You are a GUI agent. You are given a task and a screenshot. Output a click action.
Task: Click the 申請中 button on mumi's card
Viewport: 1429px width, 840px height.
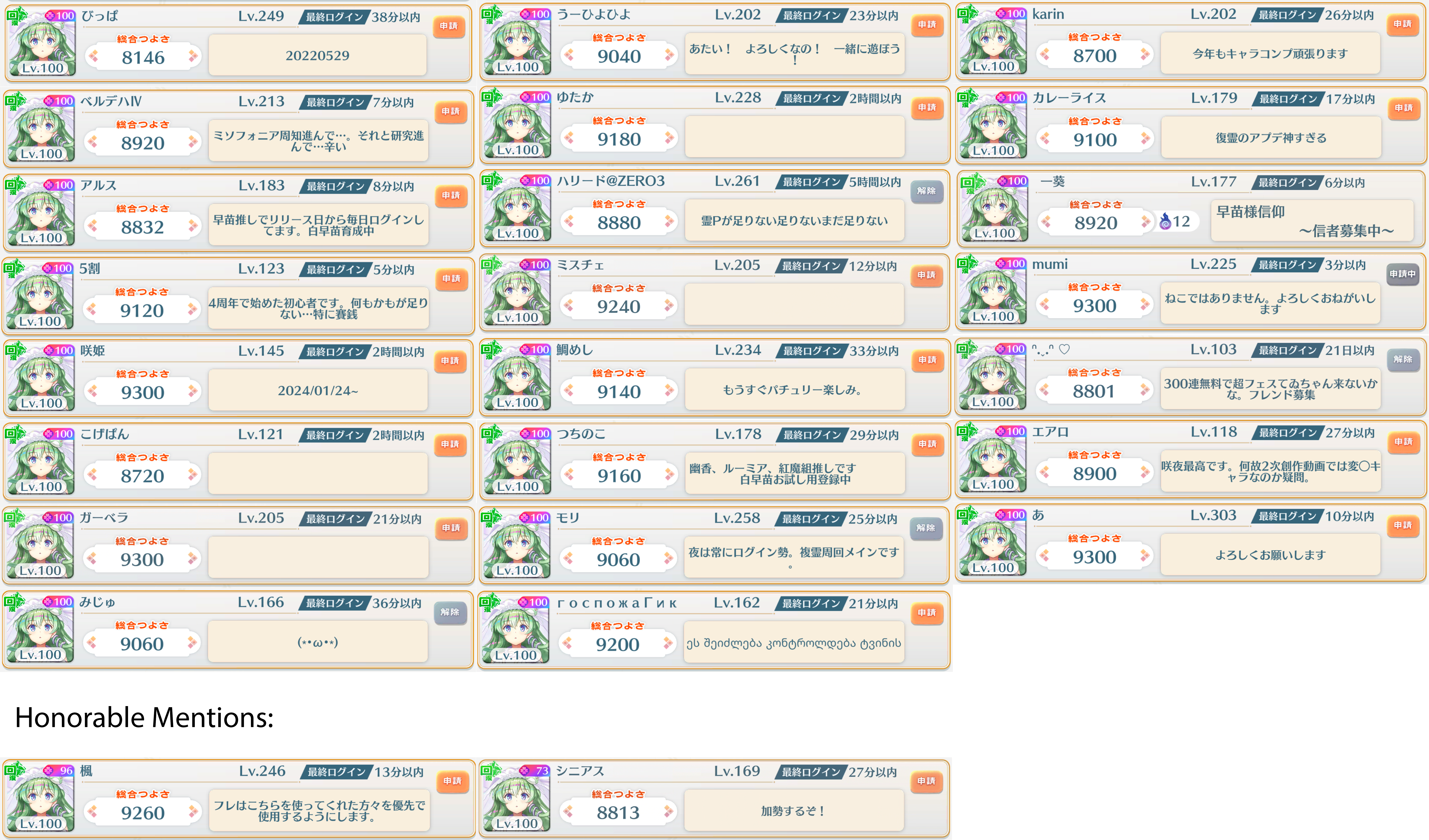coord(1402,274)
